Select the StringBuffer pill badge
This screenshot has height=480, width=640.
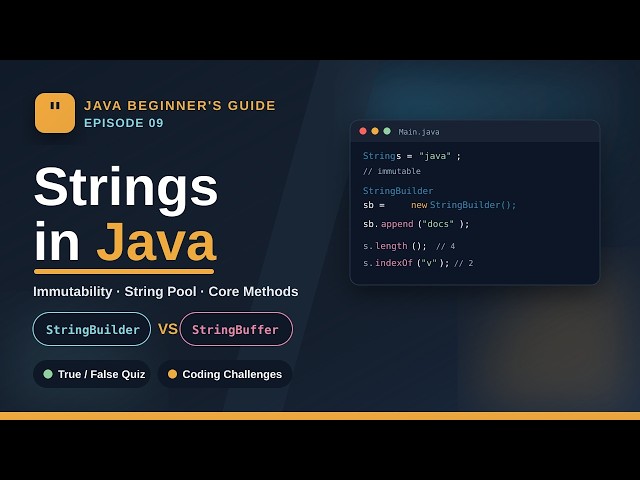point(236,329)
